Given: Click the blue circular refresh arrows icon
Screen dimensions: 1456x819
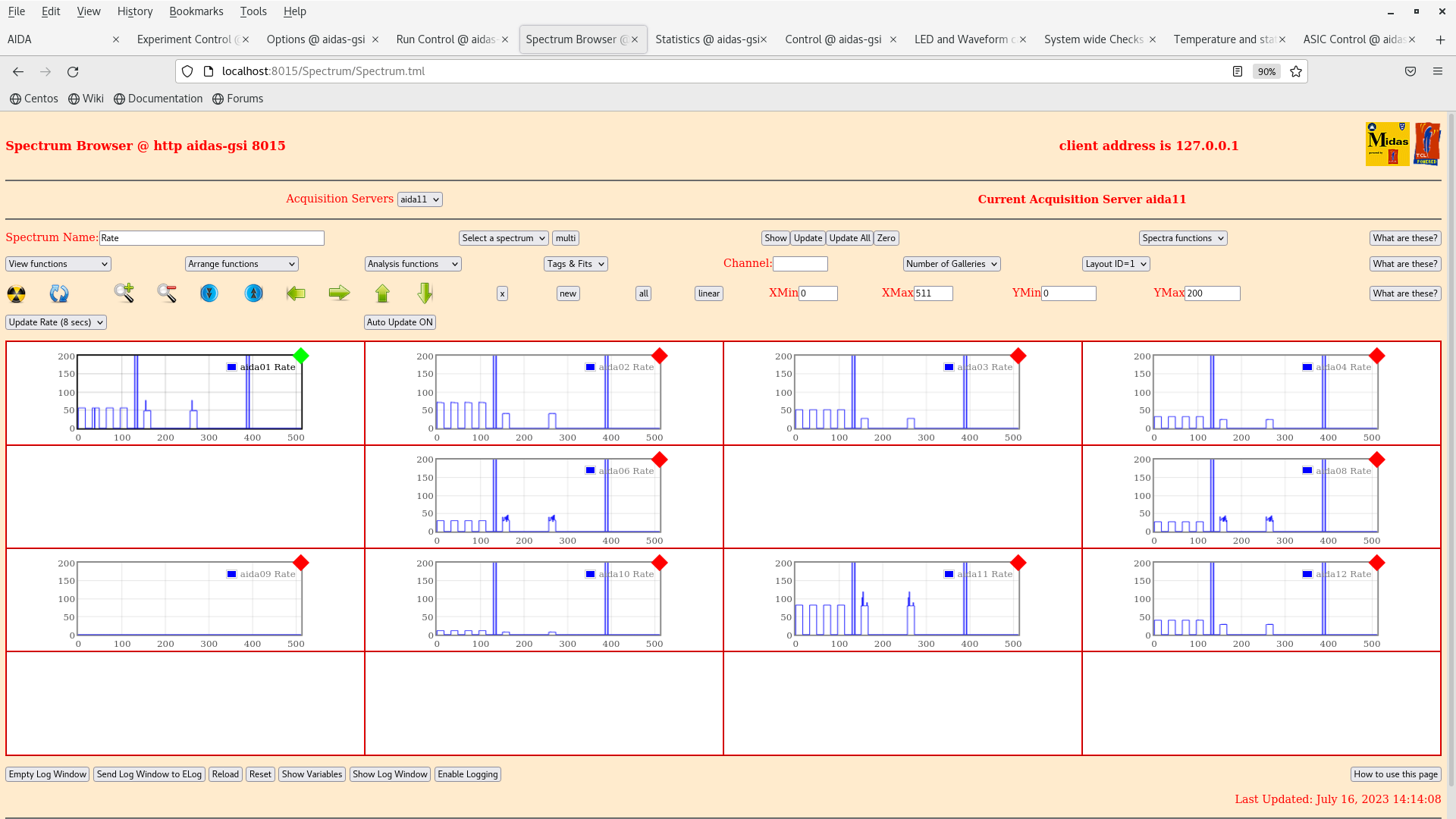Looking at the screenshot, I should 59,293.
